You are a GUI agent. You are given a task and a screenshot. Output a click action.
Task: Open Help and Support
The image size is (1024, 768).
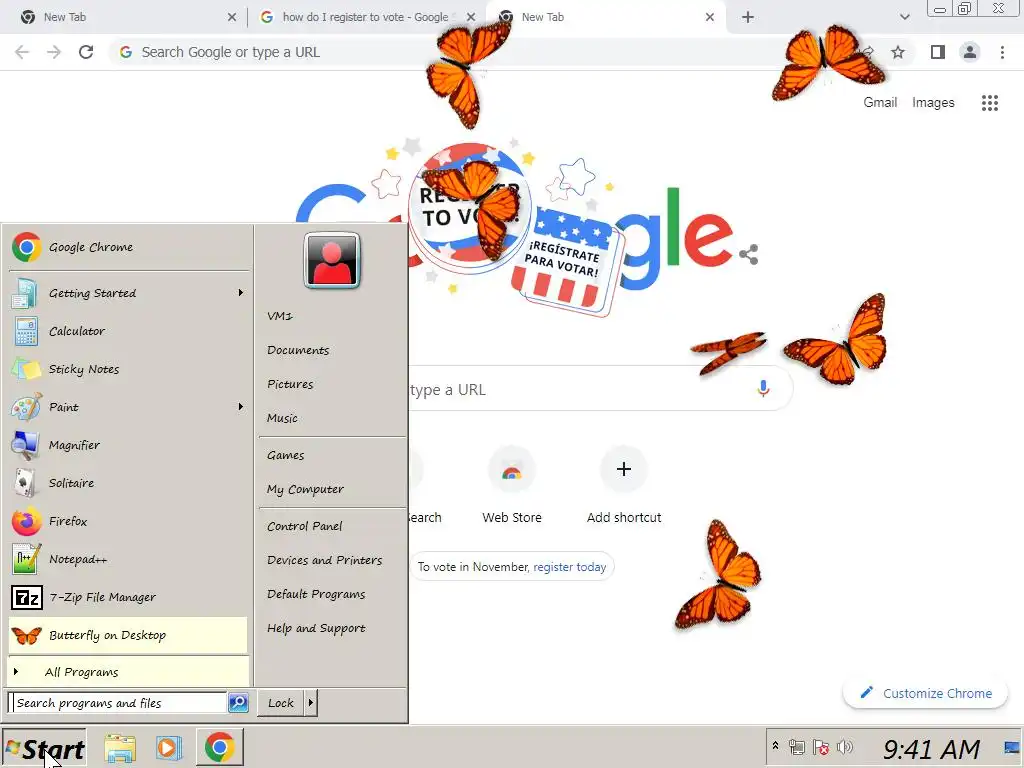[x=316, y=628]
